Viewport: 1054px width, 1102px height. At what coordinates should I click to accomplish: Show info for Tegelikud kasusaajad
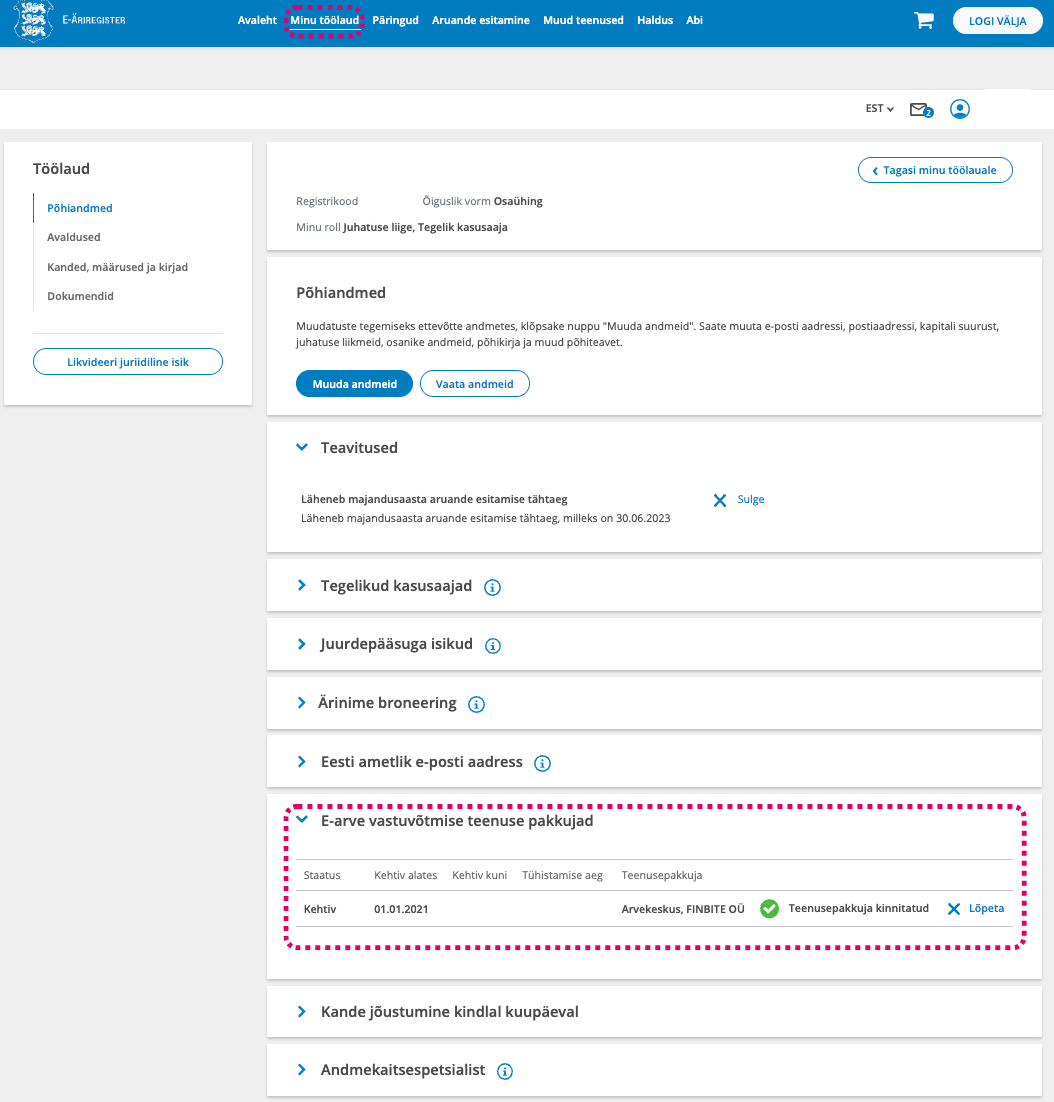click(492, 587)
